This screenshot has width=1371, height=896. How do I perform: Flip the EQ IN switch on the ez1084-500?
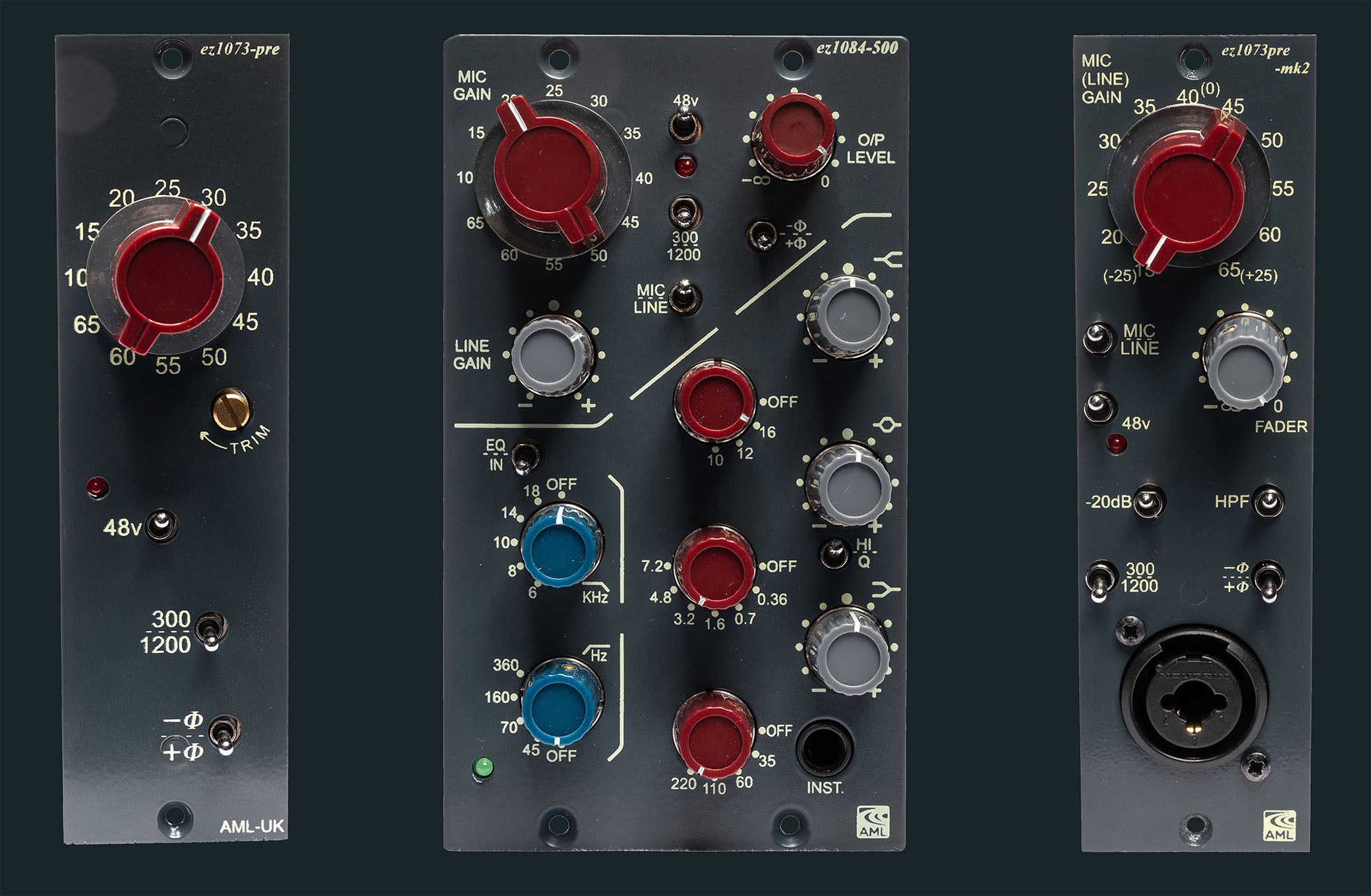tap(525, 457)
